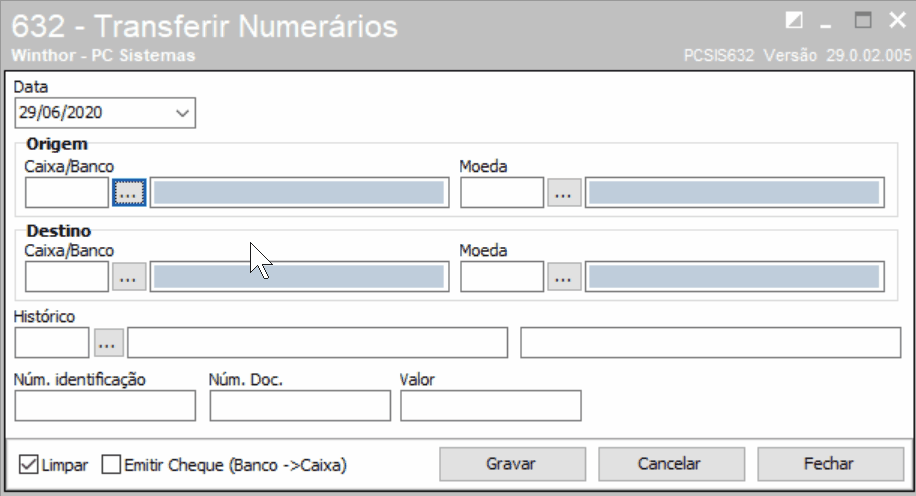Click the Origem Caixa/Banco description box

tap(300, 193)
